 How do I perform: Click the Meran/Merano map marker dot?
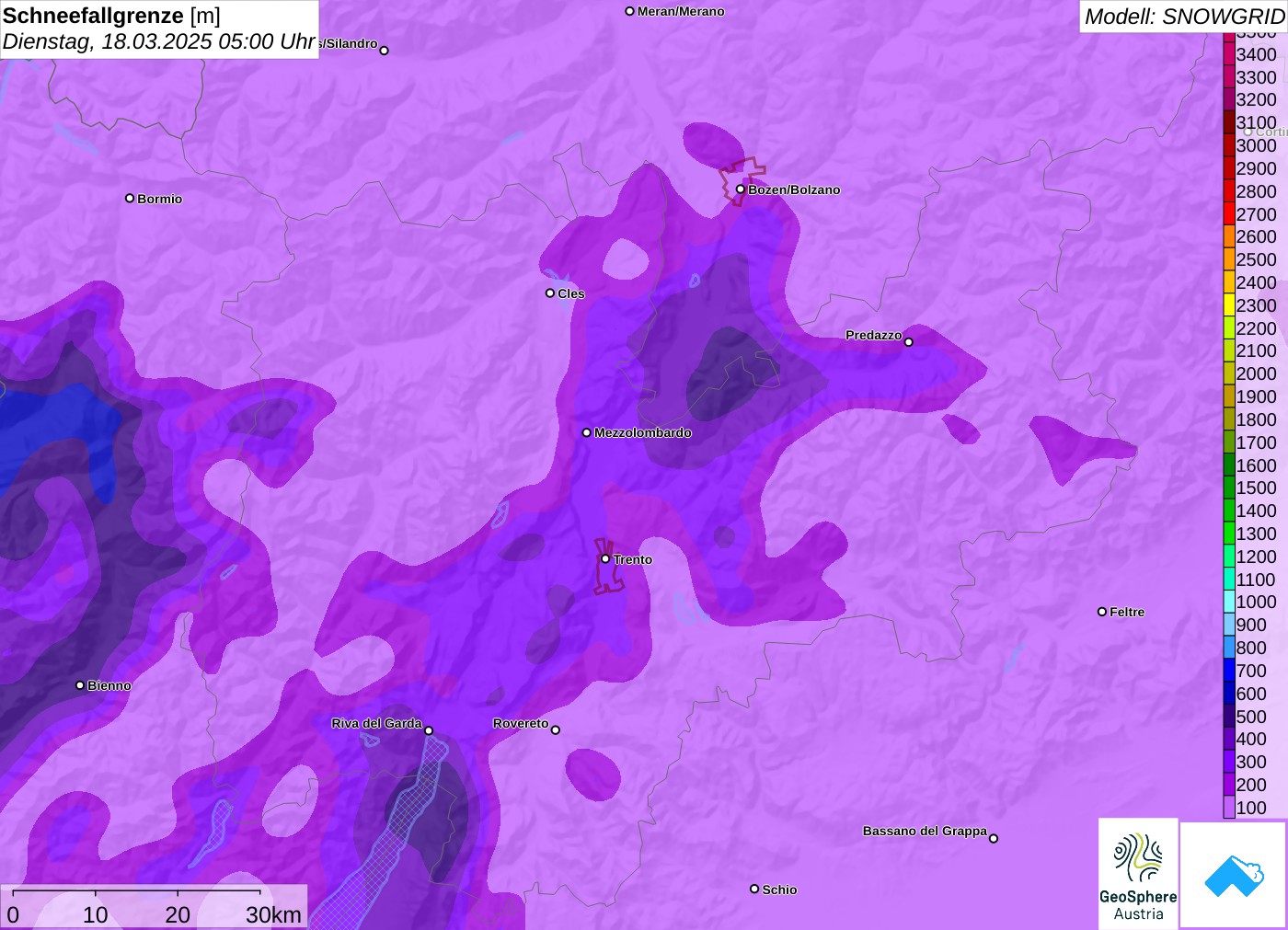pos(629,11)
